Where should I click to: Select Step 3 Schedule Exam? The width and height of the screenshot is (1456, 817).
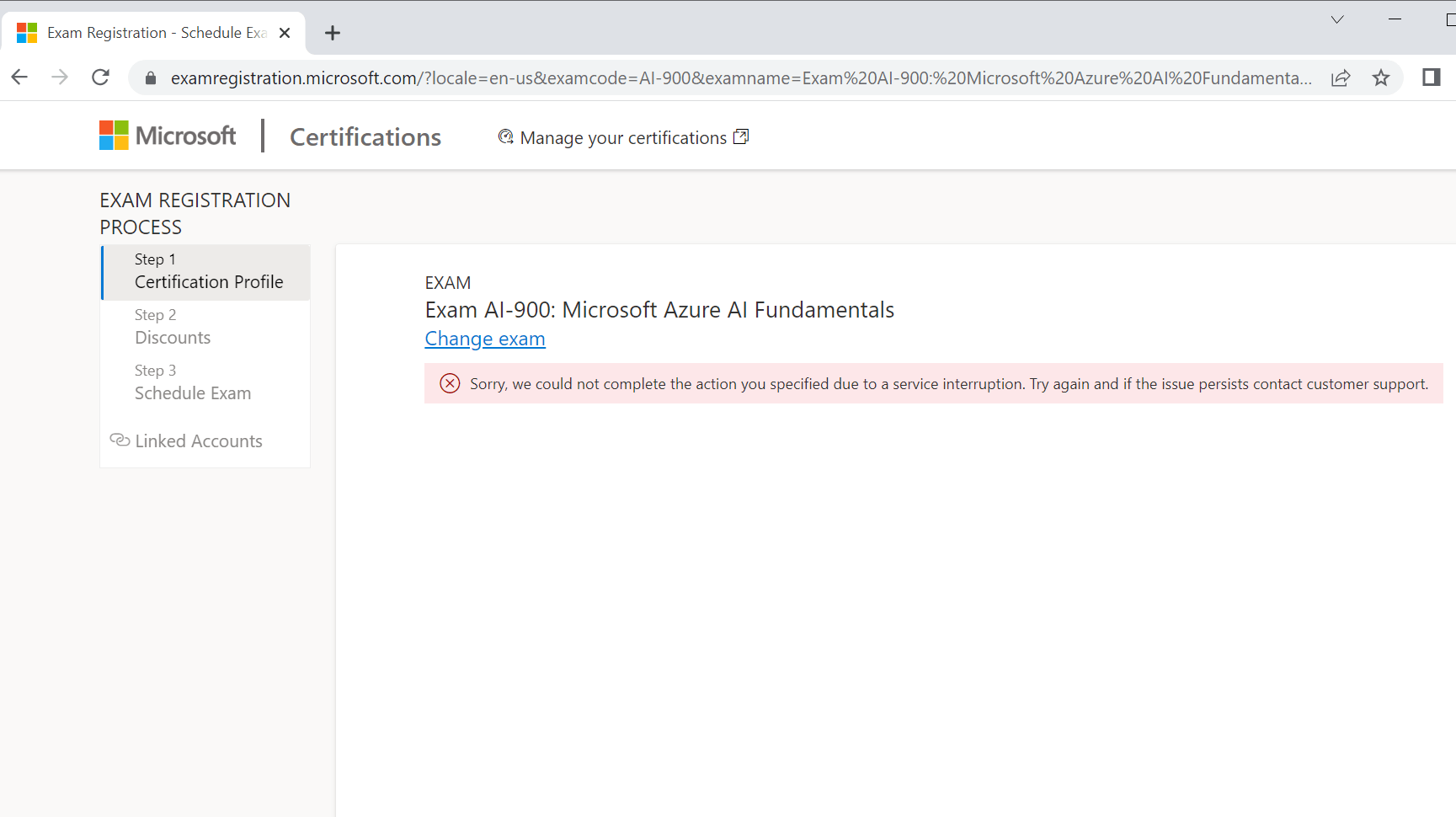205,383
